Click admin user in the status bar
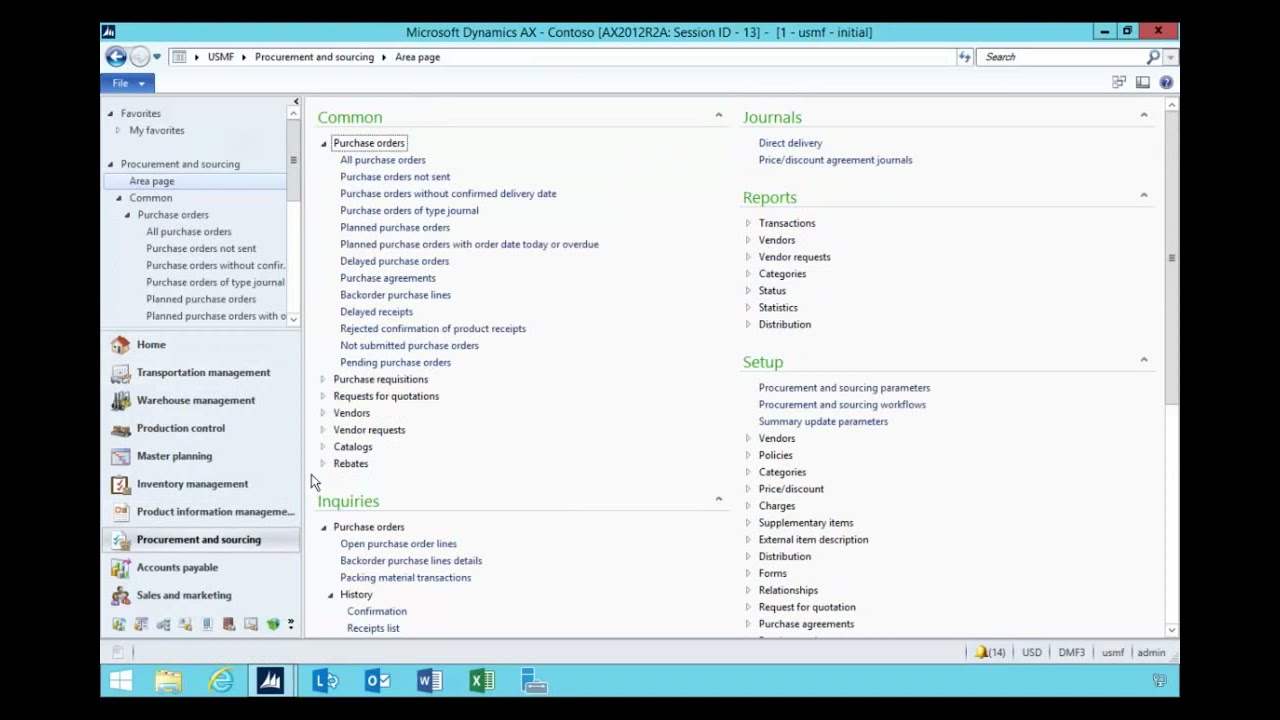Screen dimensions: 1280x720 pyautogui.click(x=1151, y=653)
